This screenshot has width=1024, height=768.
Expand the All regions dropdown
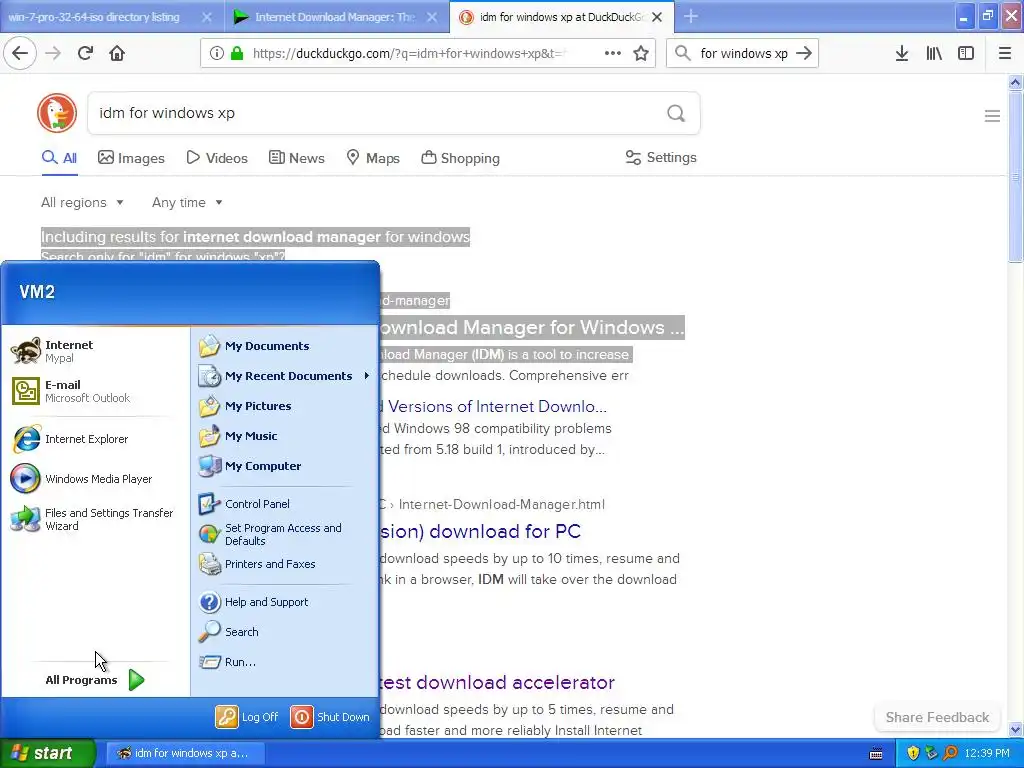click(x=82, y=202)
